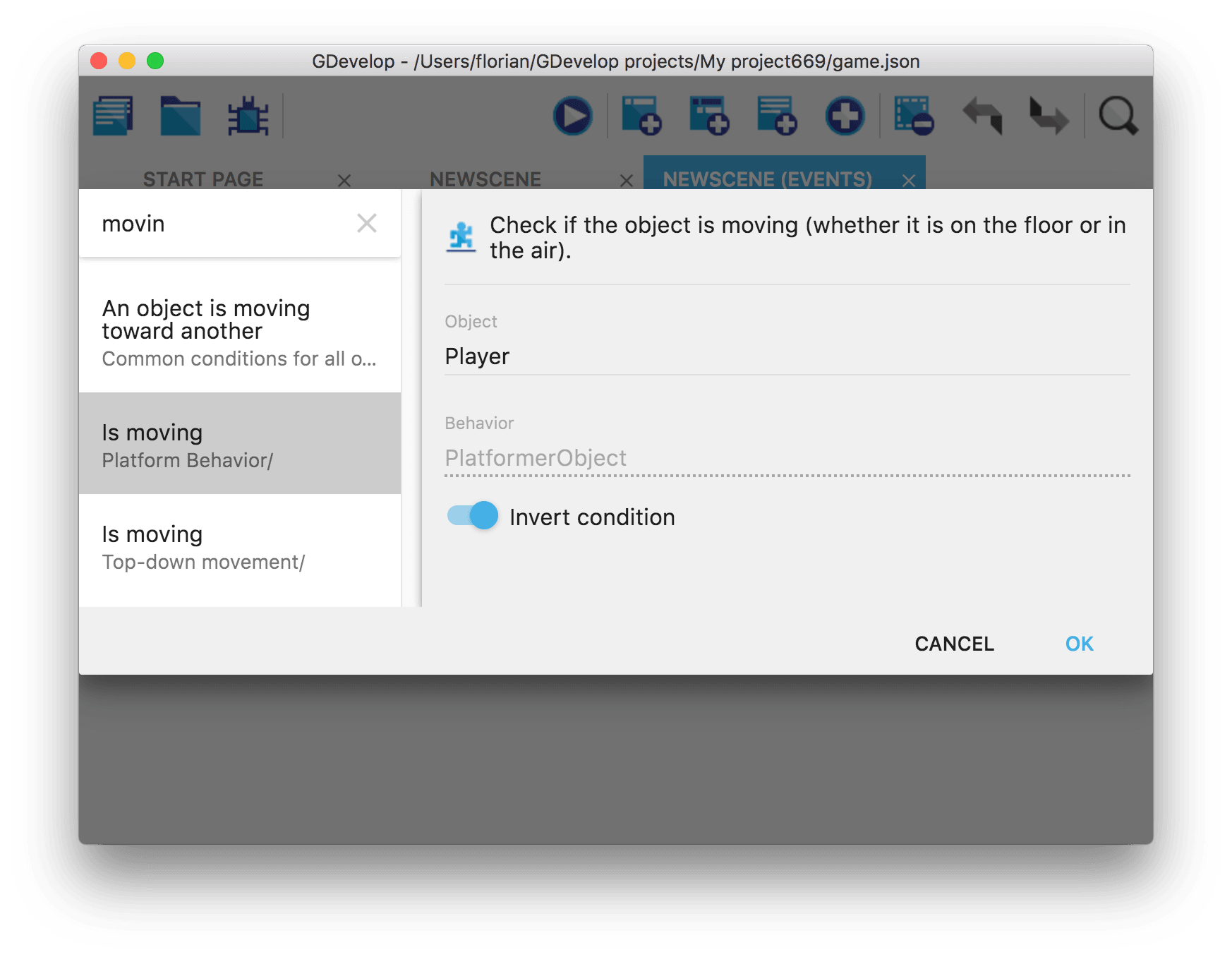Open the project manager icon
This screenshot has width=1232, height=957.
[113, 116]
